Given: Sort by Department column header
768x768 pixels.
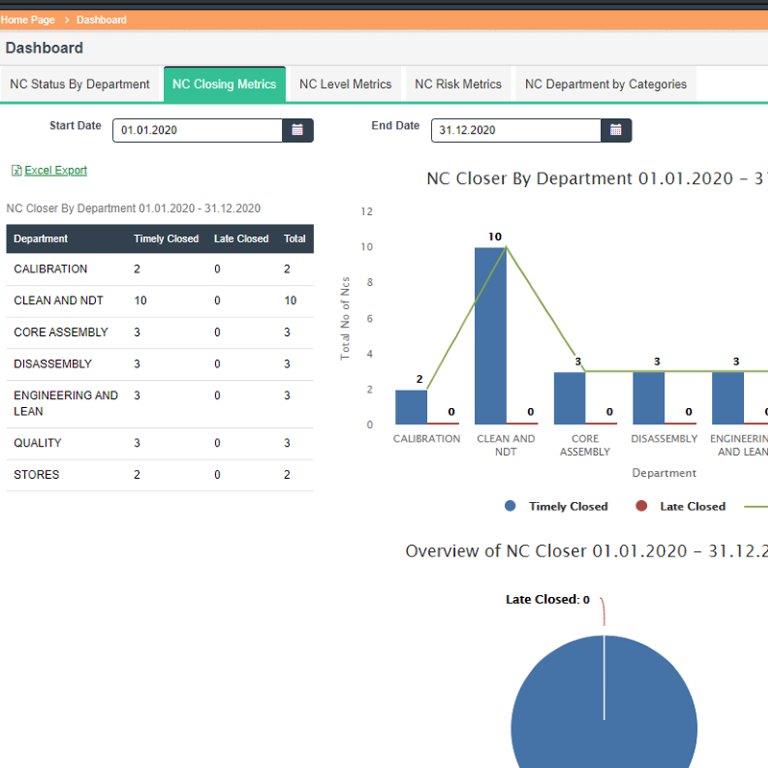Looking at the screenshot, I should coord(41,239).
